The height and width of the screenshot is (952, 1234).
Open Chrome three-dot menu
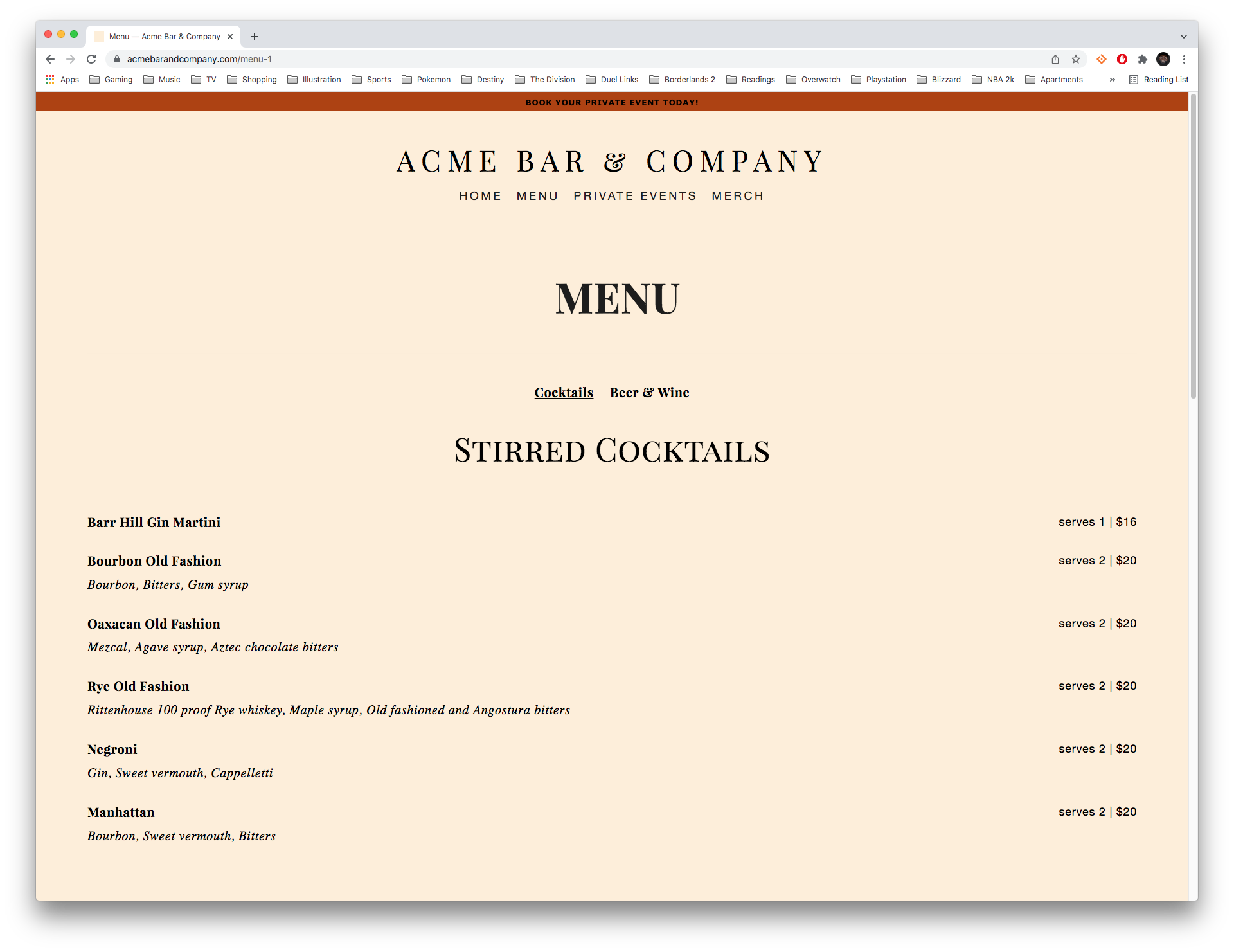[1184, 59]
